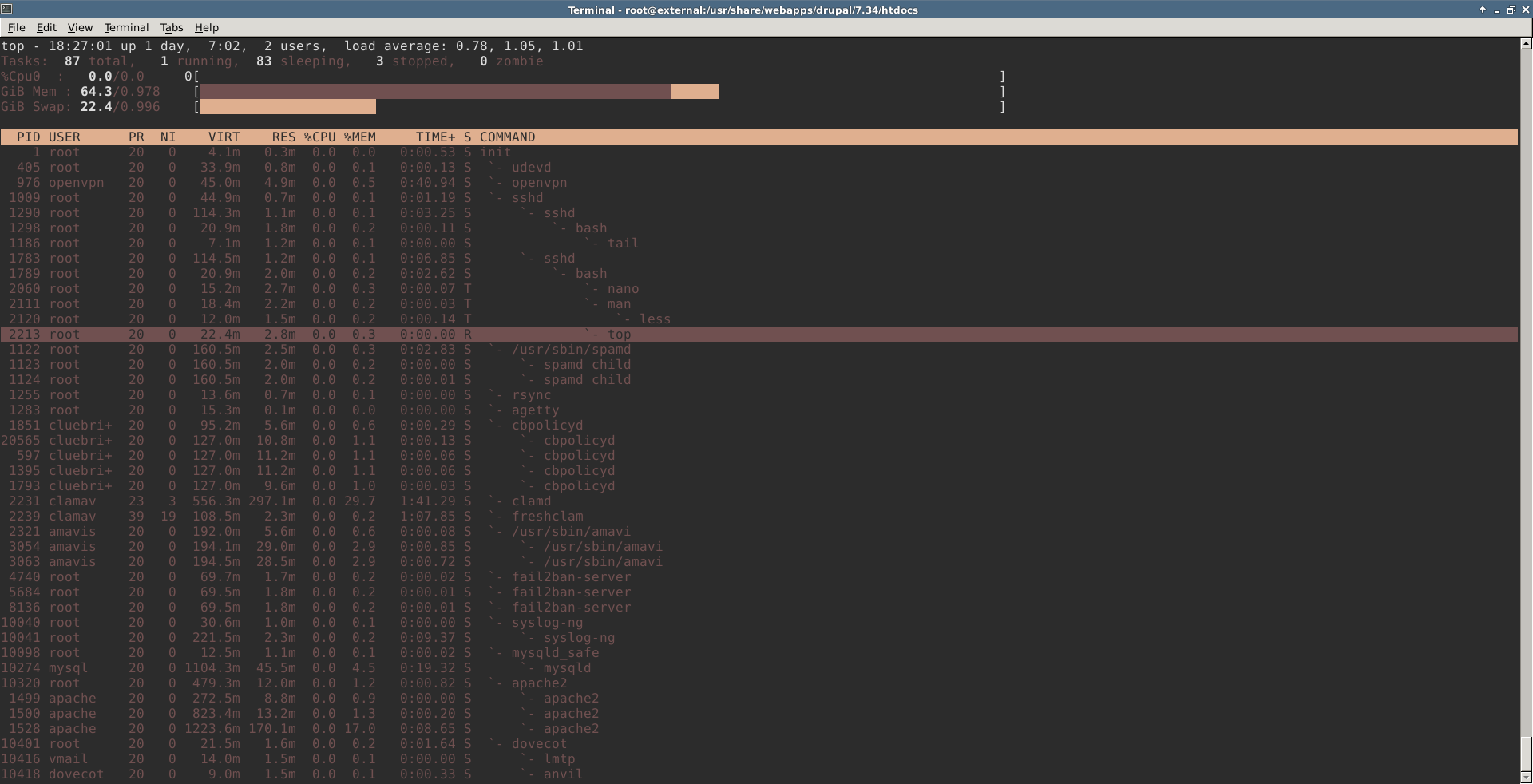Image resolution: width=1533 pixels, height=784 pixels.
Task: Open the Help menu
Action: (x=207, y=27)
